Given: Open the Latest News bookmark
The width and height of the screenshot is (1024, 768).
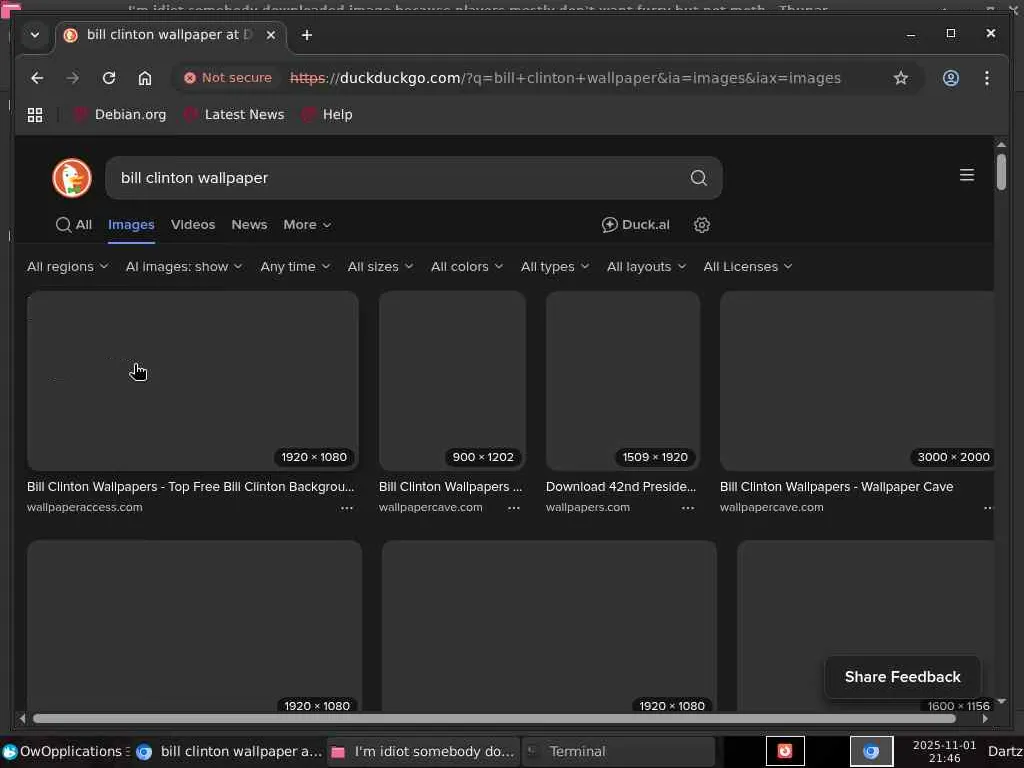Looking at the screenshot, I should point(234,115).
